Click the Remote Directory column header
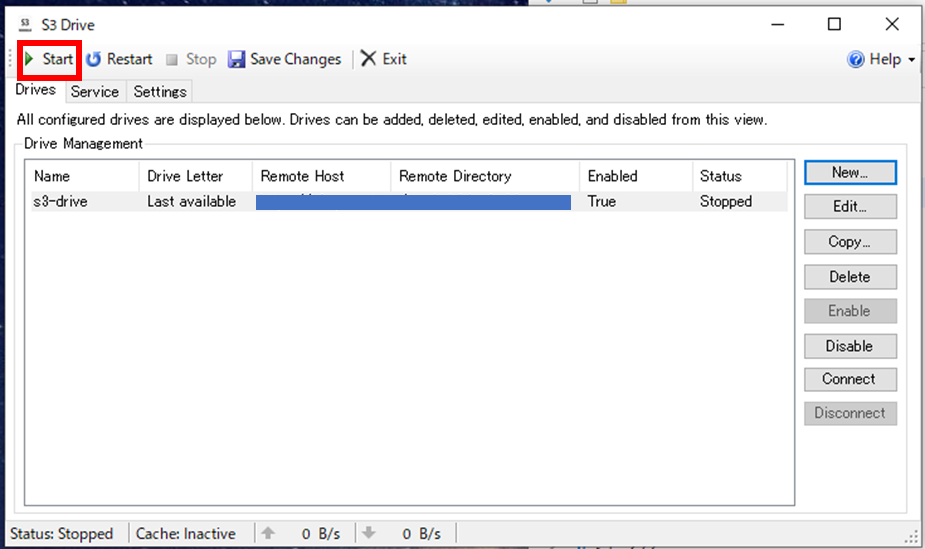This screenshot has height=549, width=925. pos(485,176)
